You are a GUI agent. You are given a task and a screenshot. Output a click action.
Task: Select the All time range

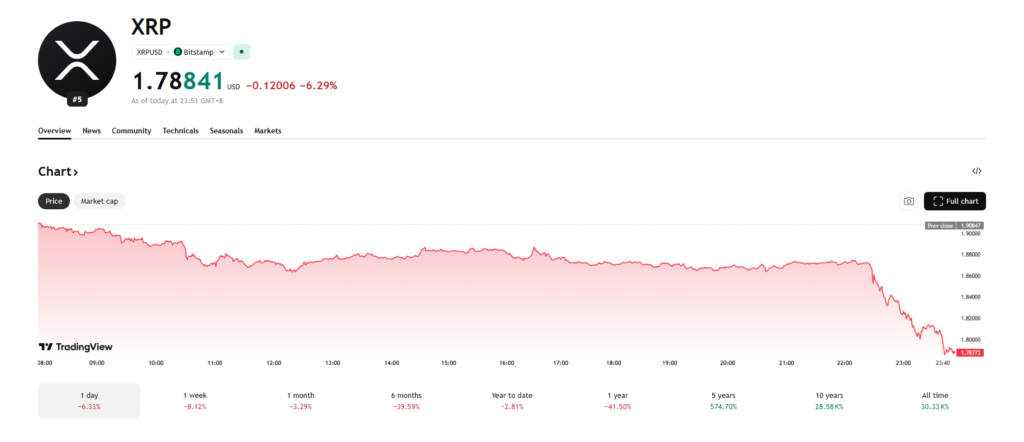click(934, 400)
